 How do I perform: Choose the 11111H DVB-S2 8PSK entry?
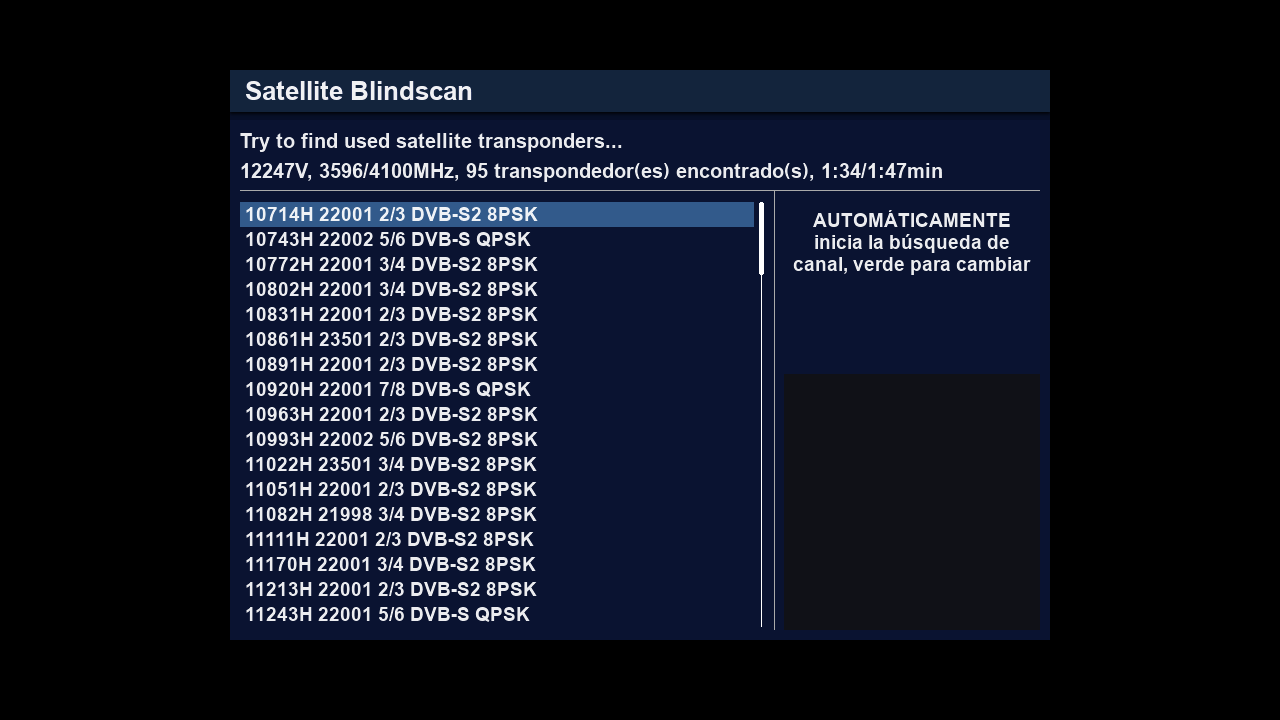coord(389,540)
